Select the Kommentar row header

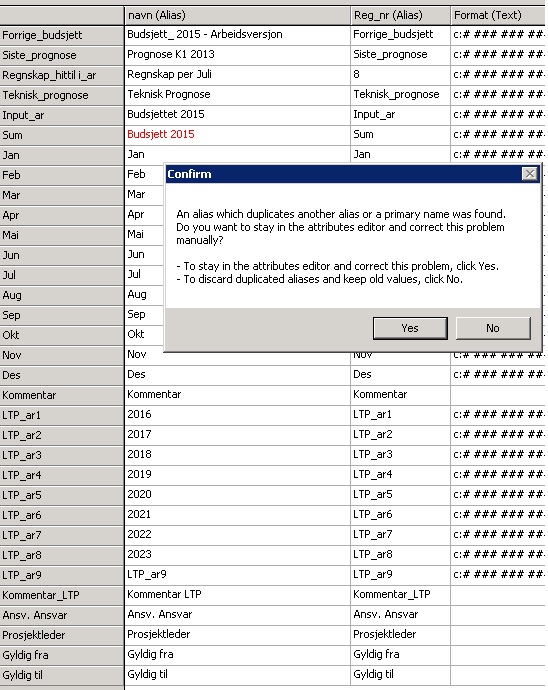pyautogui.click(x=62, y=395)
